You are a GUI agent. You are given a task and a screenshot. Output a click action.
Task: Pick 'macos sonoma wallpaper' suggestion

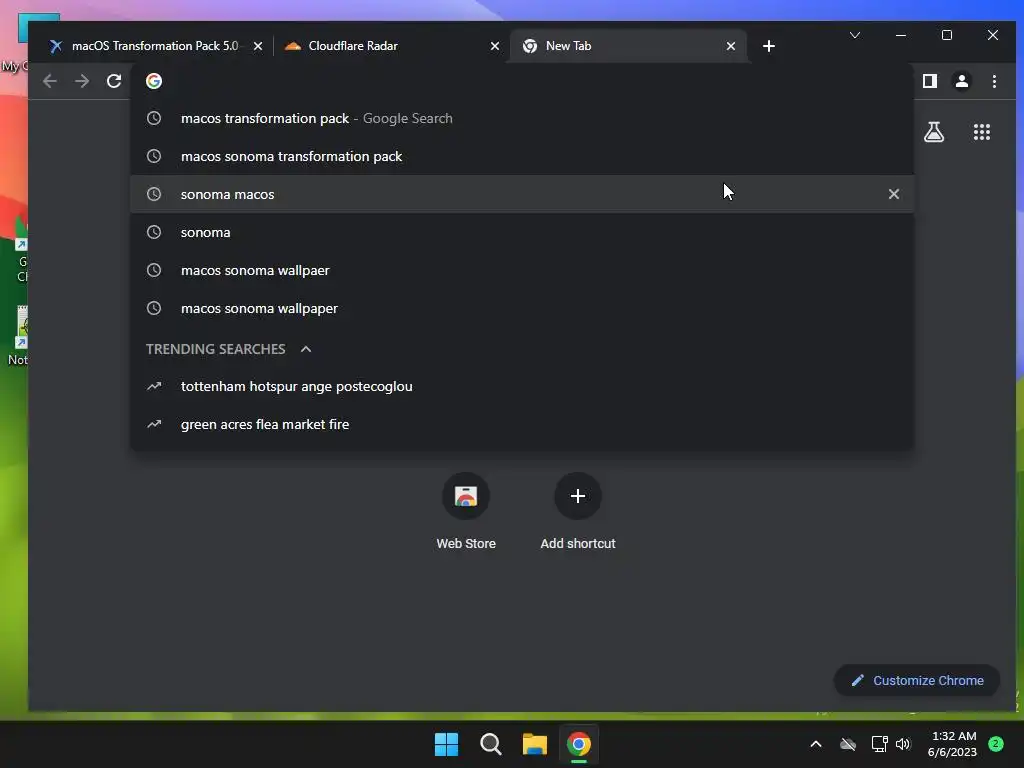[x=522, y=308]
